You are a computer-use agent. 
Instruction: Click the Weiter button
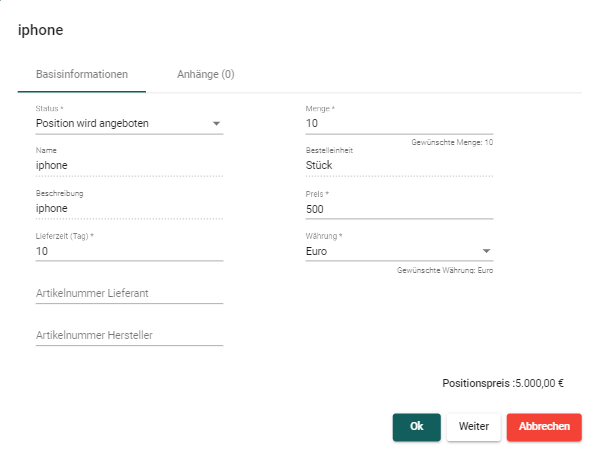click(474, 427)
